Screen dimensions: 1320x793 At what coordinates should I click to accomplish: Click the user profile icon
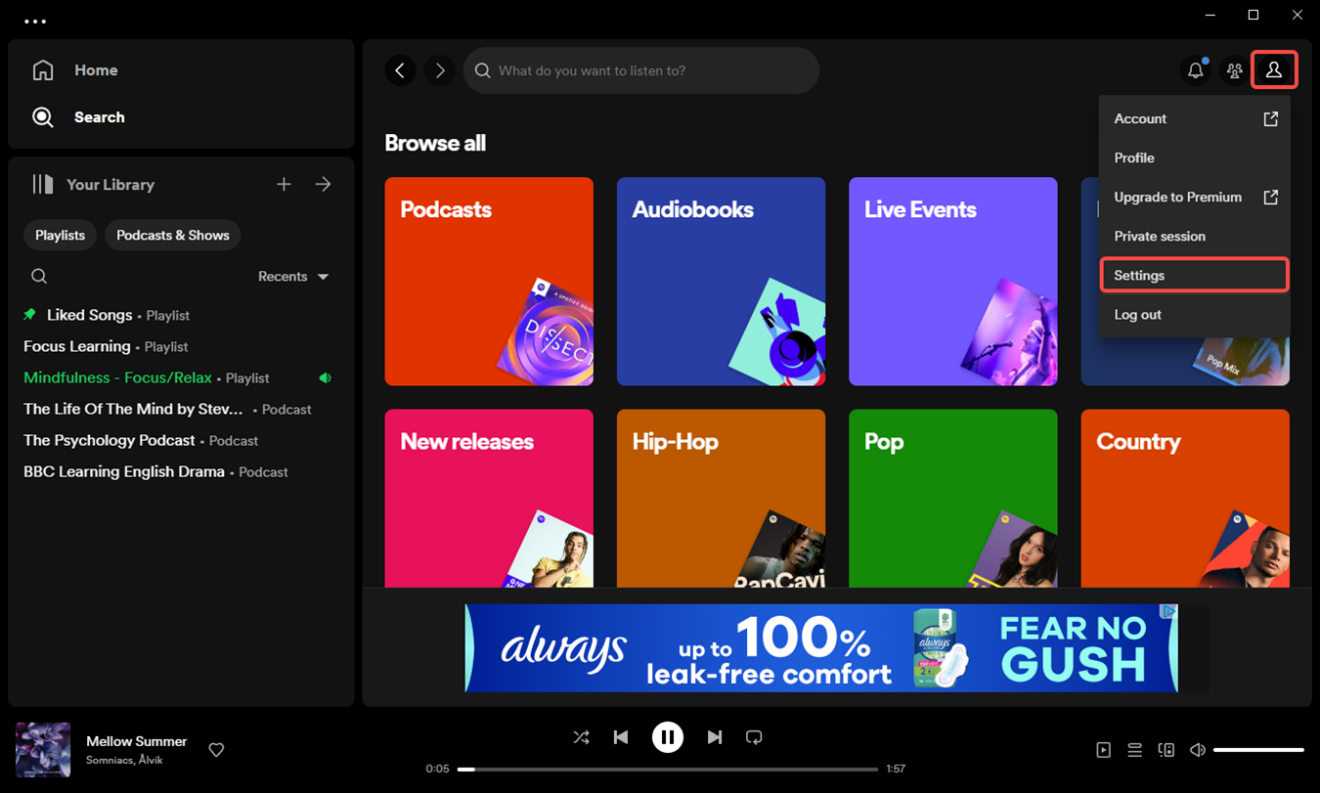pyautogui.click(x=1274, y=70)
